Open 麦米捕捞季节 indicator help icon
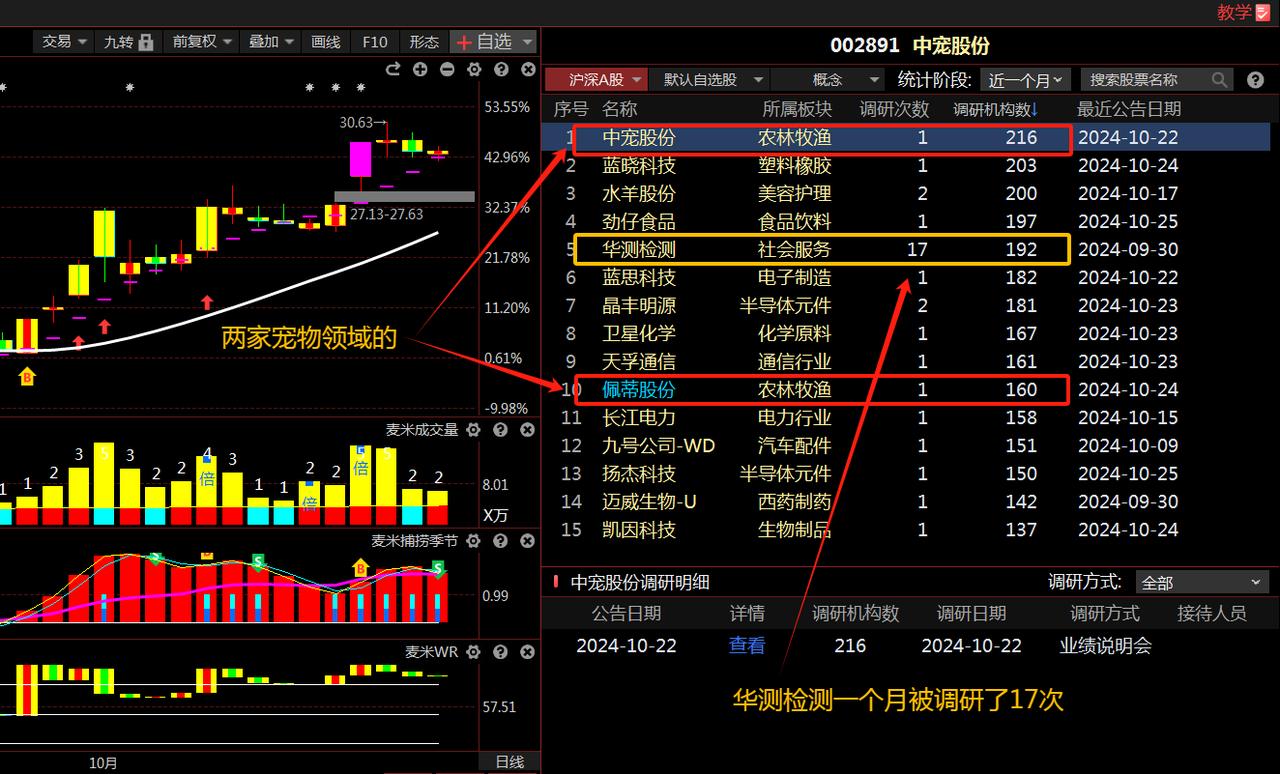 pos(501,541)
